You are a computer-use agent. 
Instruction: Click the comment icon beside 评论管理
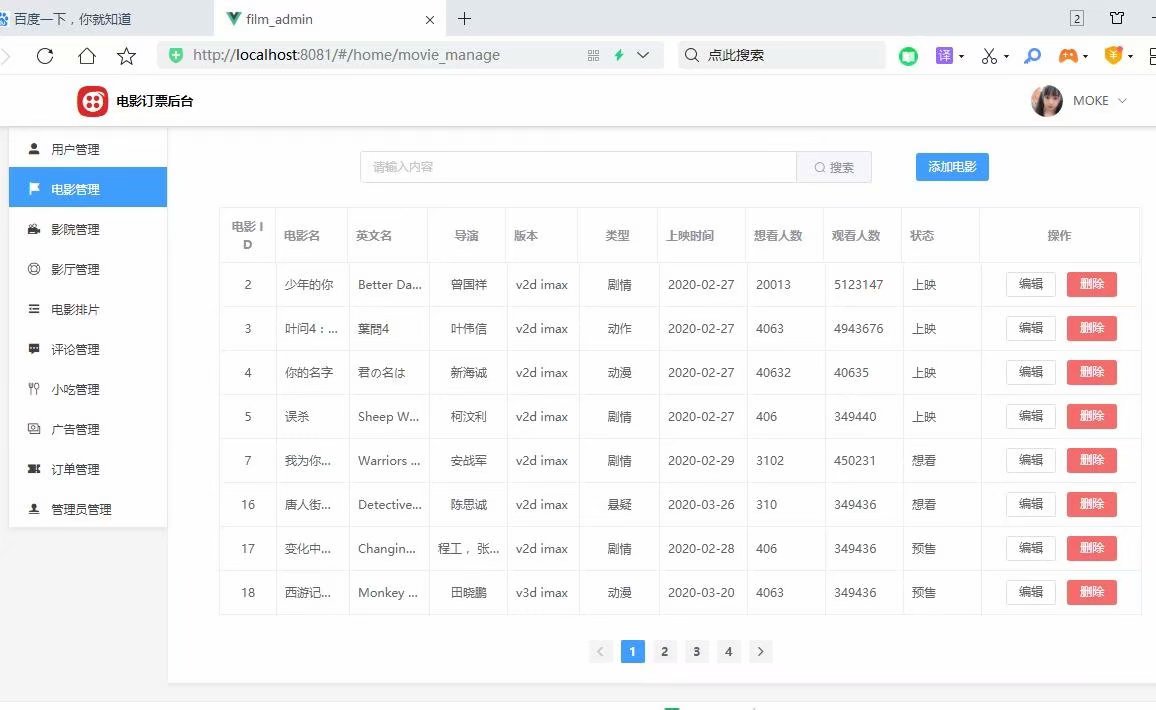[x=34, y=349]
